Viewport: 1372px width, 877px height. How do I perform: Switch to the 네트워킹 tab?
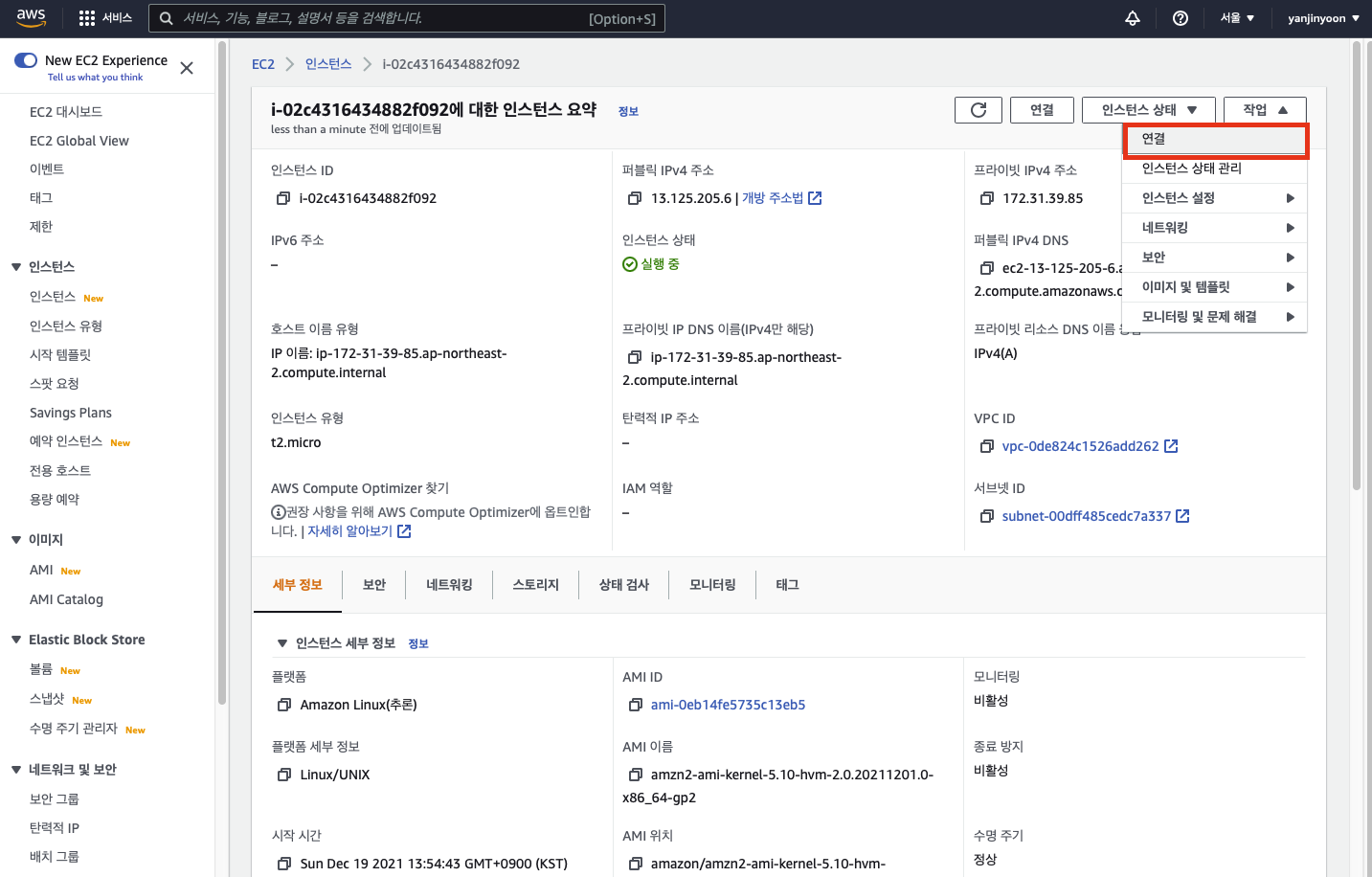[x=449, y=585]
